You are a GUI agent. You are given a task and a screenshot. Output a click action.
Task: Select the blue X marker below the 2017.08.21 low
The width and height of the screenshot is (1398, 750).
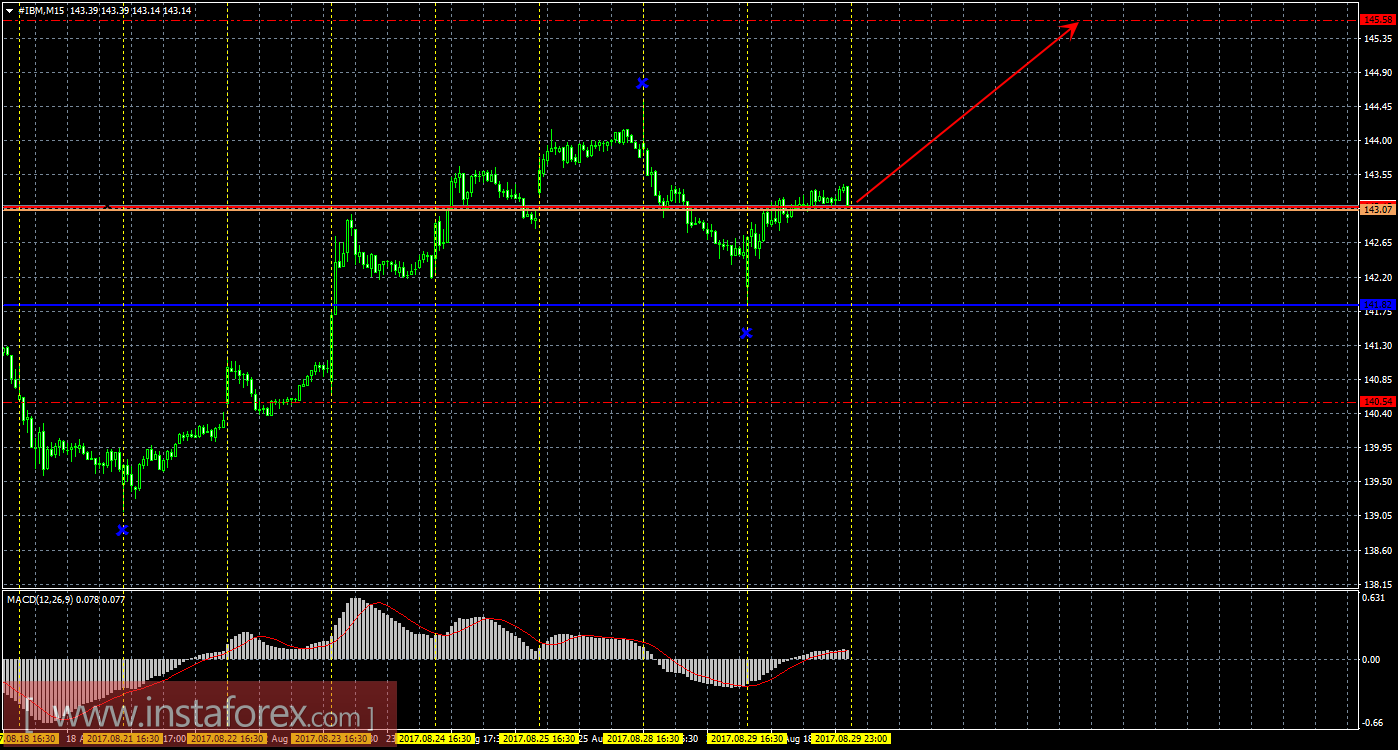pos(122,529)
